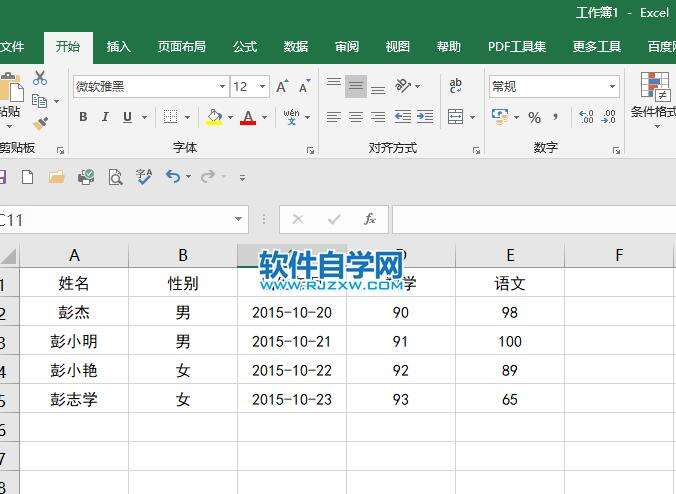Apply cell borders icon
Image resolution: width=676 pixels, height=494 pixels.
pos(170,117)
